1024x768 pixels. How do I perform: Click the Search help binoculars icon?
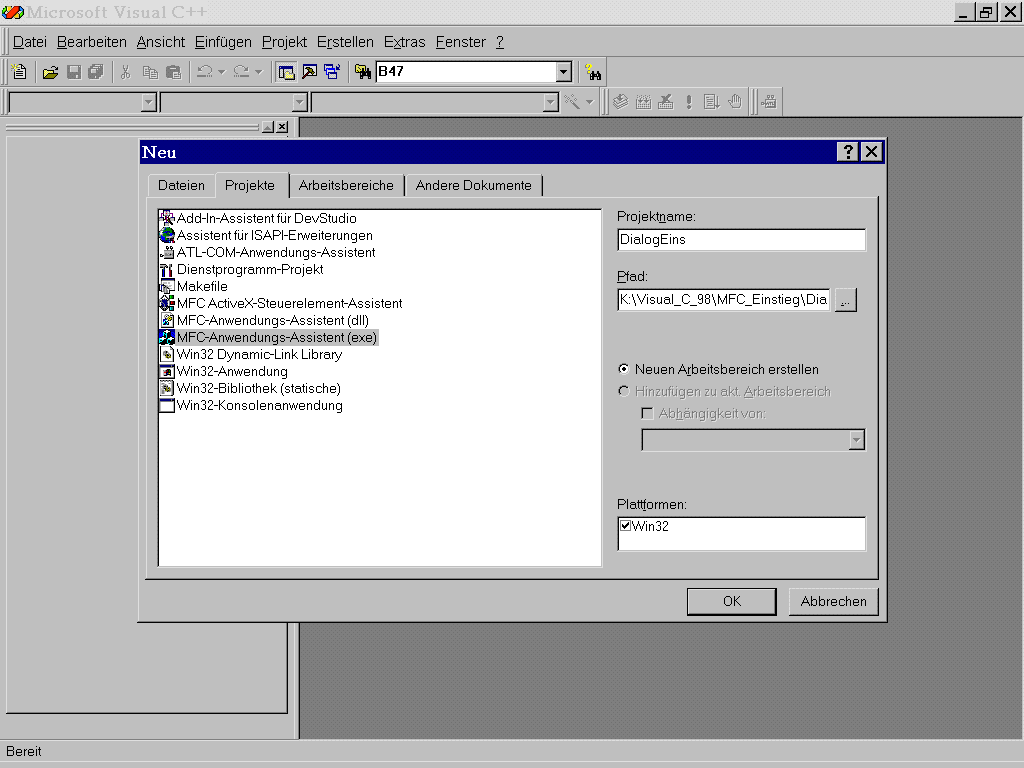coord(593,72)
